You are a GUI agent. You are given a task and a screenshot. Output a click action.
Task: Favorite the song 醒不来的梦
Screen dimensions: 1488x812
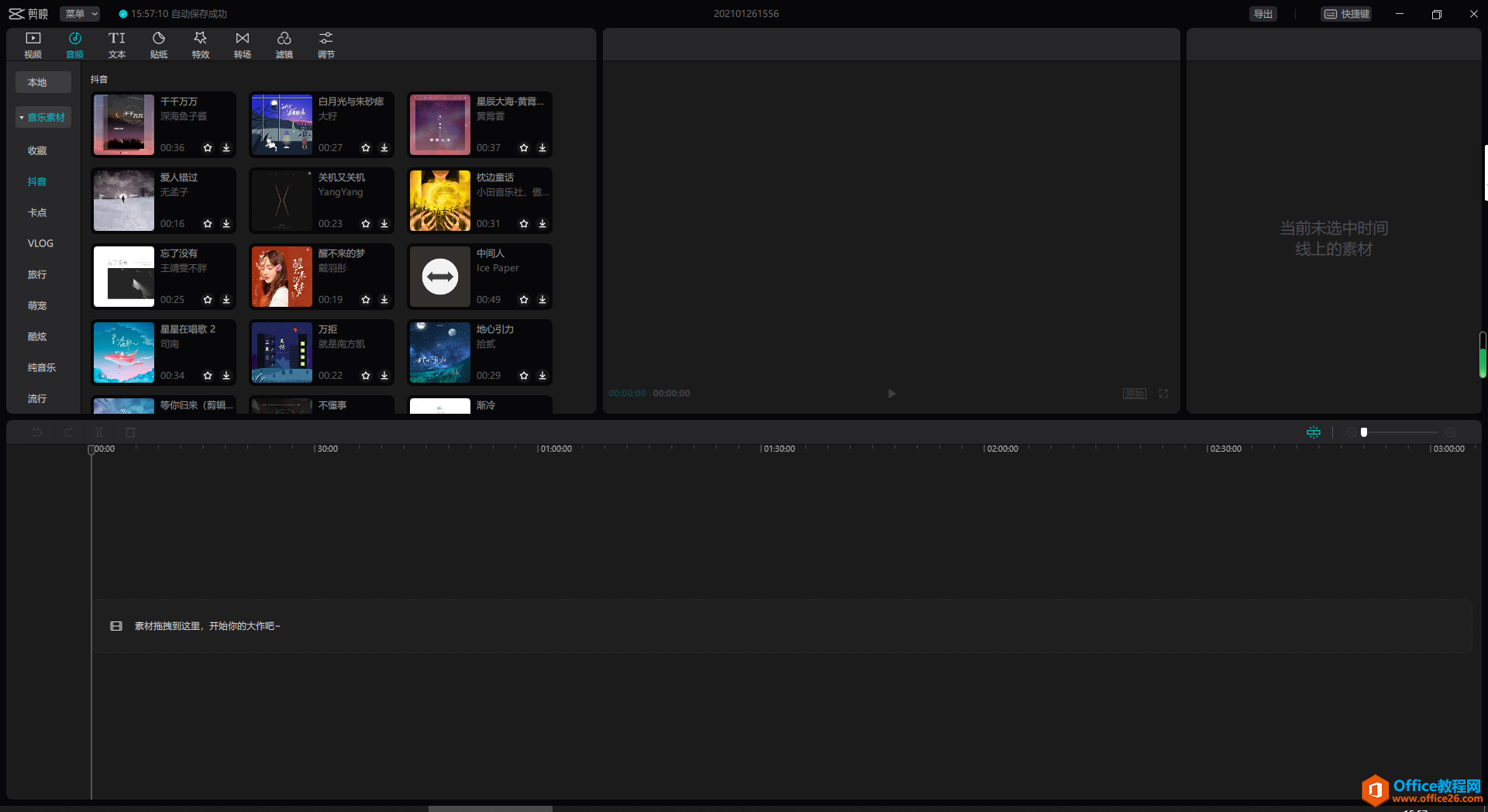tap(366, 300)
